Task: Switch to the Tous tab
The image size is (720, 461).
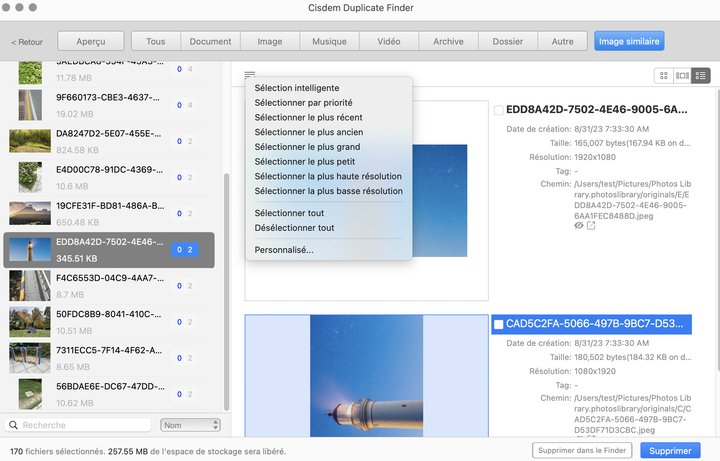Action: click(x=156, y=41)
